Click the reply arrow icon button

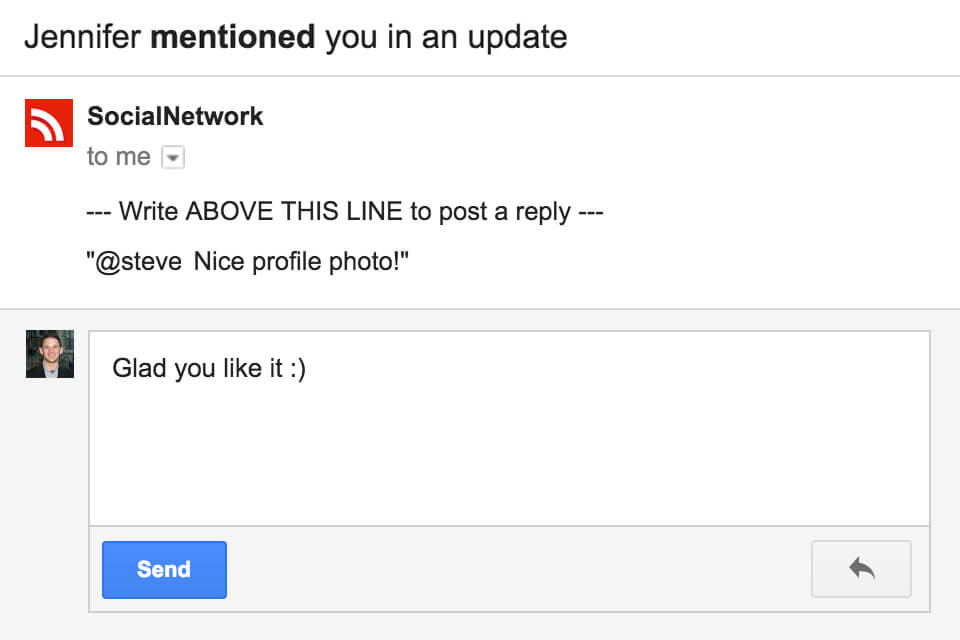click(x=861, y=569)
